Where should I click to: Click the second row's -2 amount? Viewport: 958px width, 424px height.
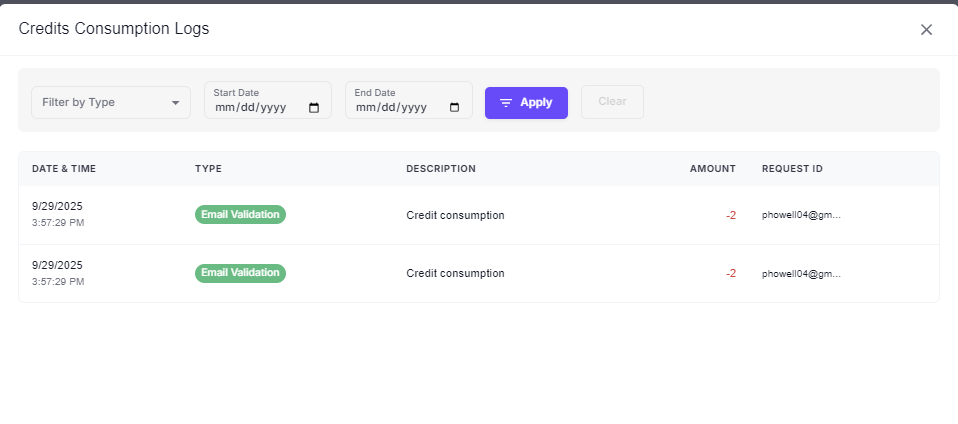click(730, 273)
